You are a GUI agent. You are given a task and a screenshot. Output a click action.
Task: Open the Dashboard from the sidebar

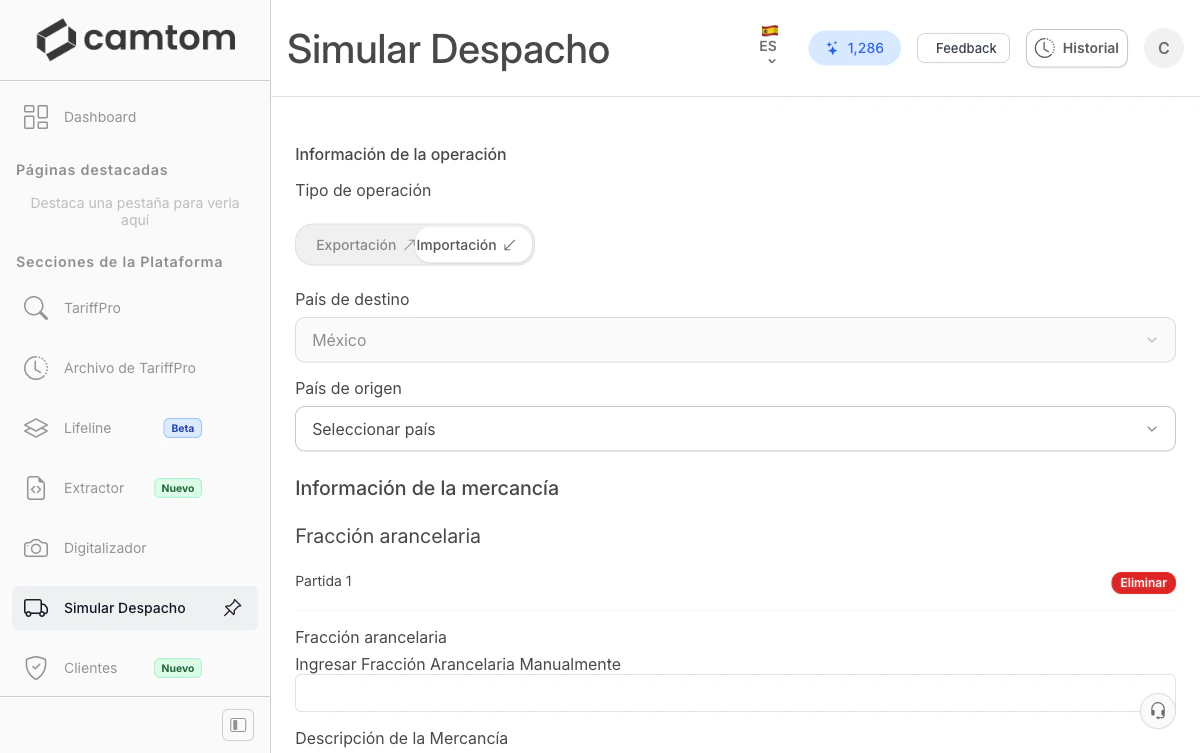pyautogui.click(x=100, y=117)
